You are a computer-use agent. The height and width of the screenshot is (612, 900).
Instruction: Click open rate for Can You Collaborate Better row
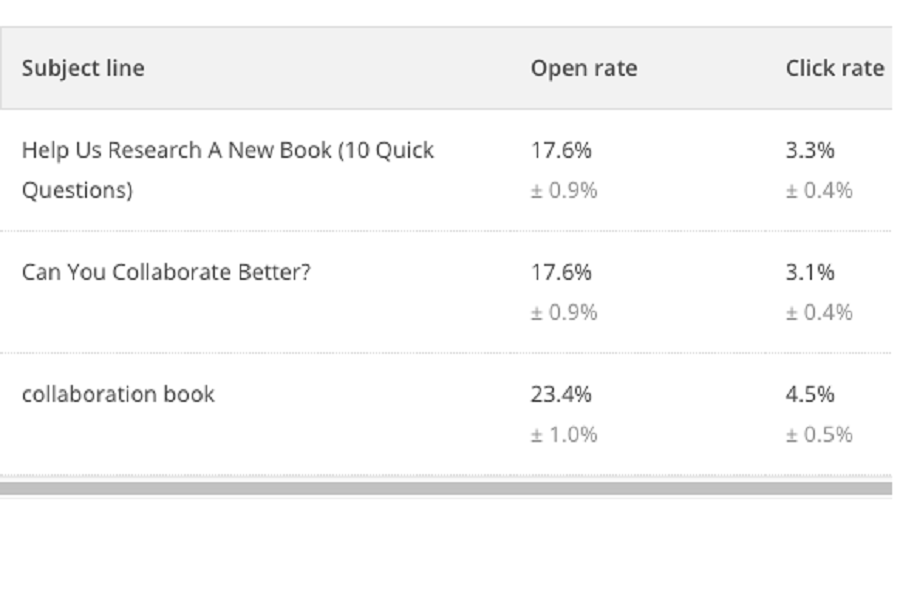pos(560,272)
